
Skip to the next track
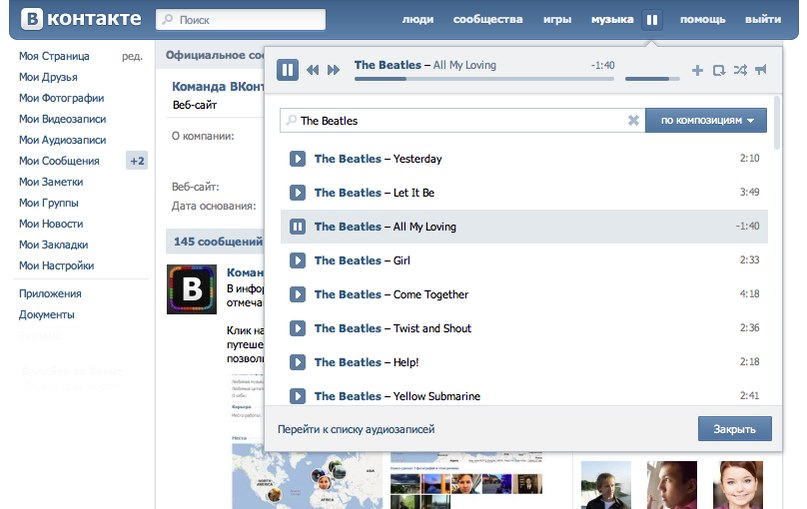(x=334, y=70)
